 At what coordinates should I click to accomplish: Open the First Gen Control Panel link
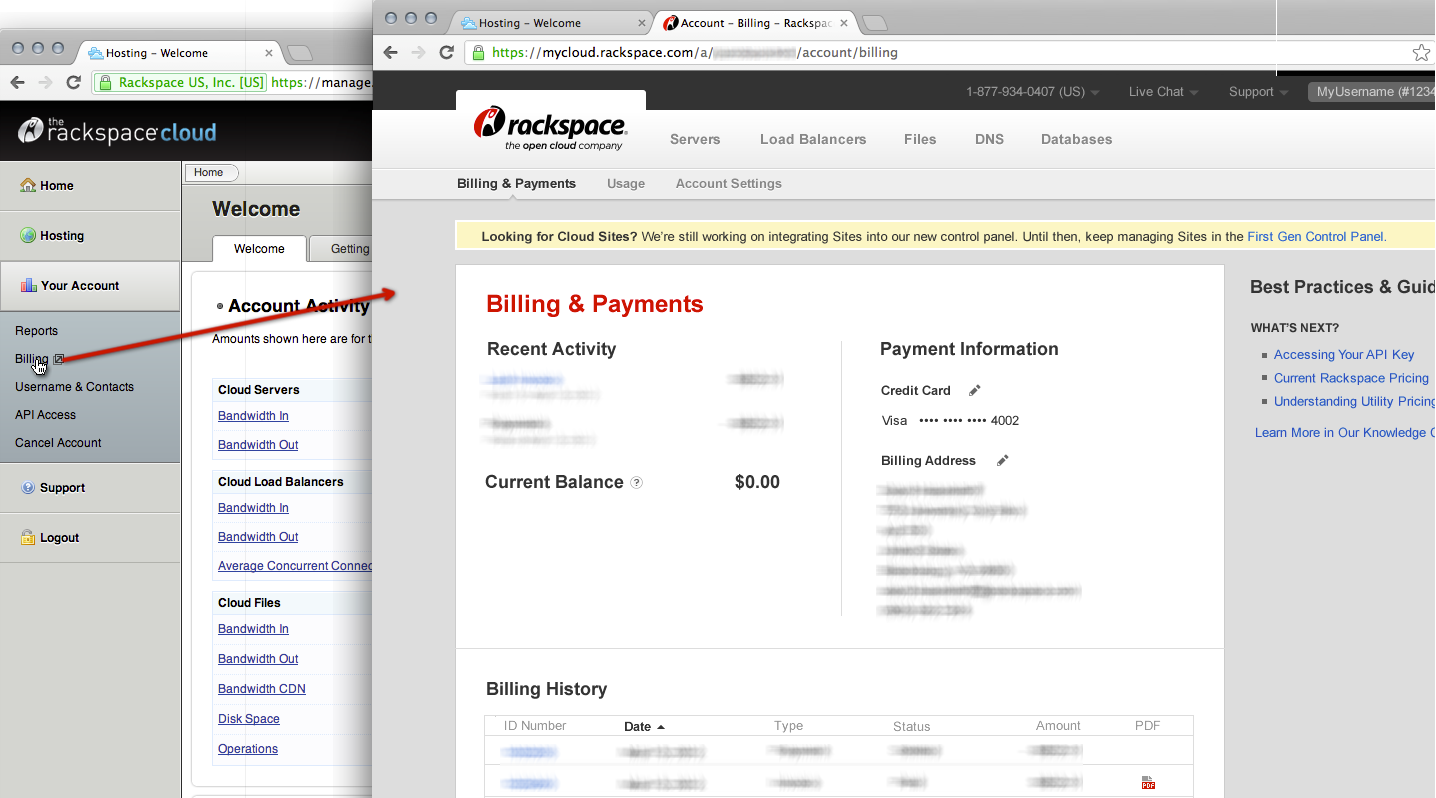1317,237
